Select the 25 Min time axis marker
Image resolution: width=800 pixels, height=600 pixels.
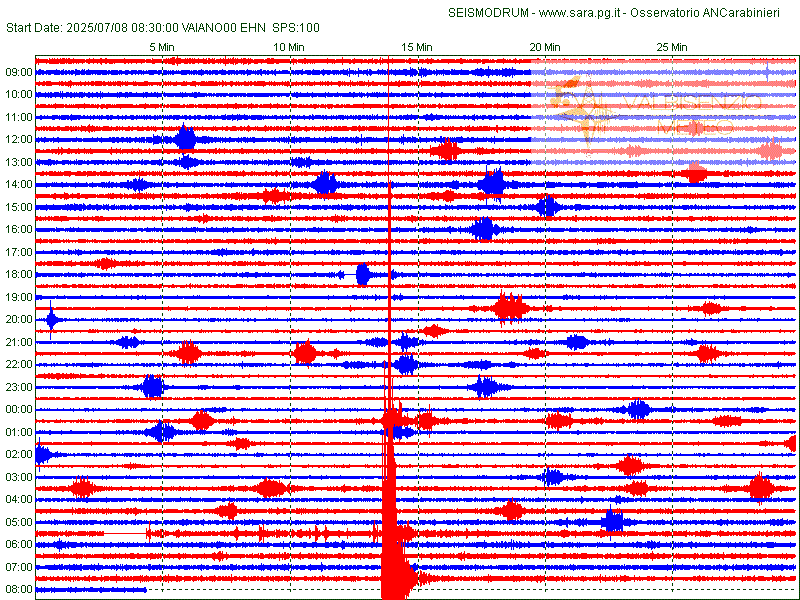pos(671,47)
